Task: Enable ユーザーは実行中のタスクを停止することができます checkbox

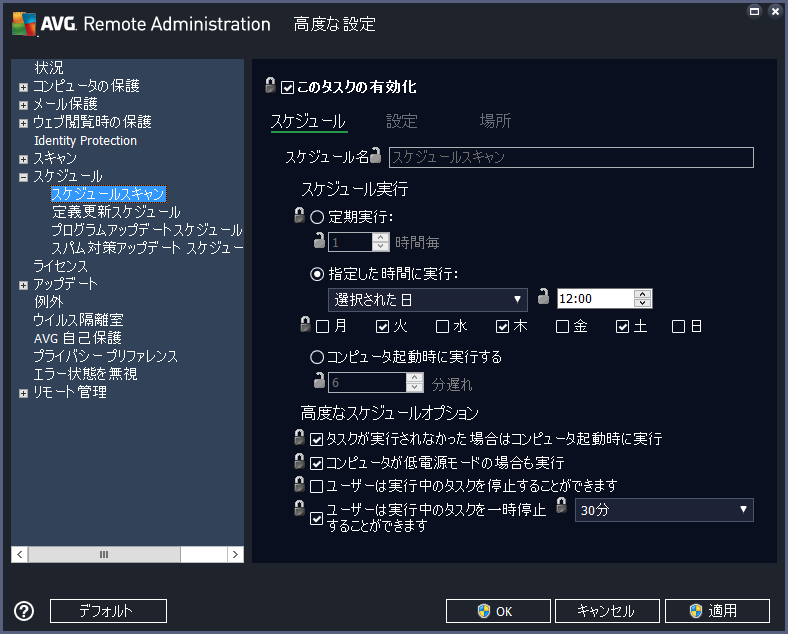Action: (316, 486)
